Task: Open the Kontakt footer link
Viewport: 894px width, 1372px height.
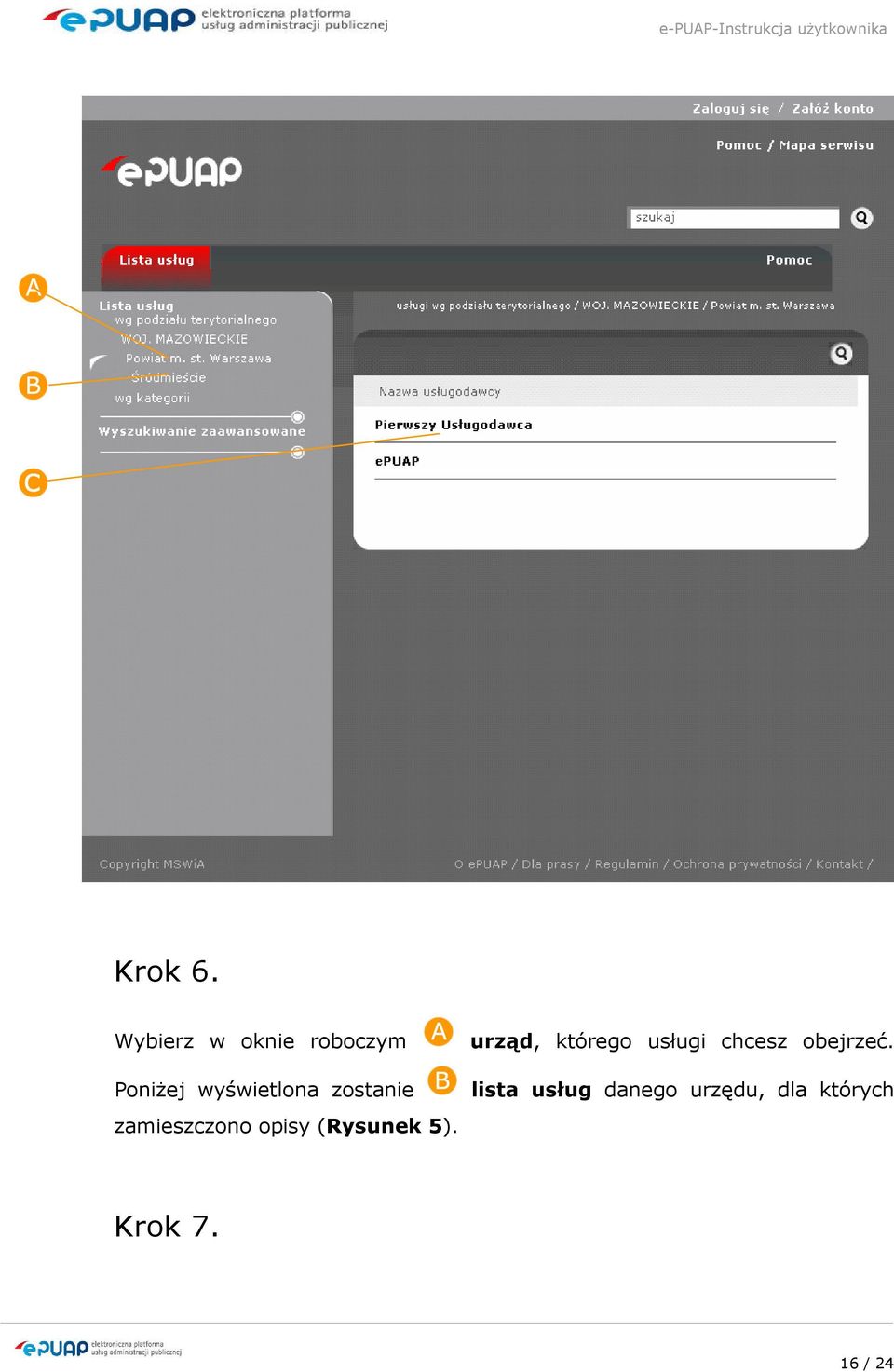Action: tap(839, 864)
